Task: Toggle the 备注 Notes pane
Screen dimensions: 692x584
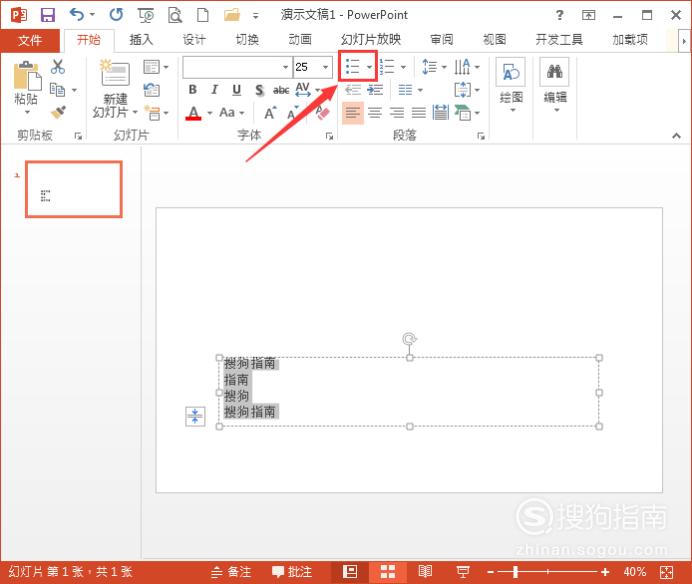Action: click(x=231, y=572)
